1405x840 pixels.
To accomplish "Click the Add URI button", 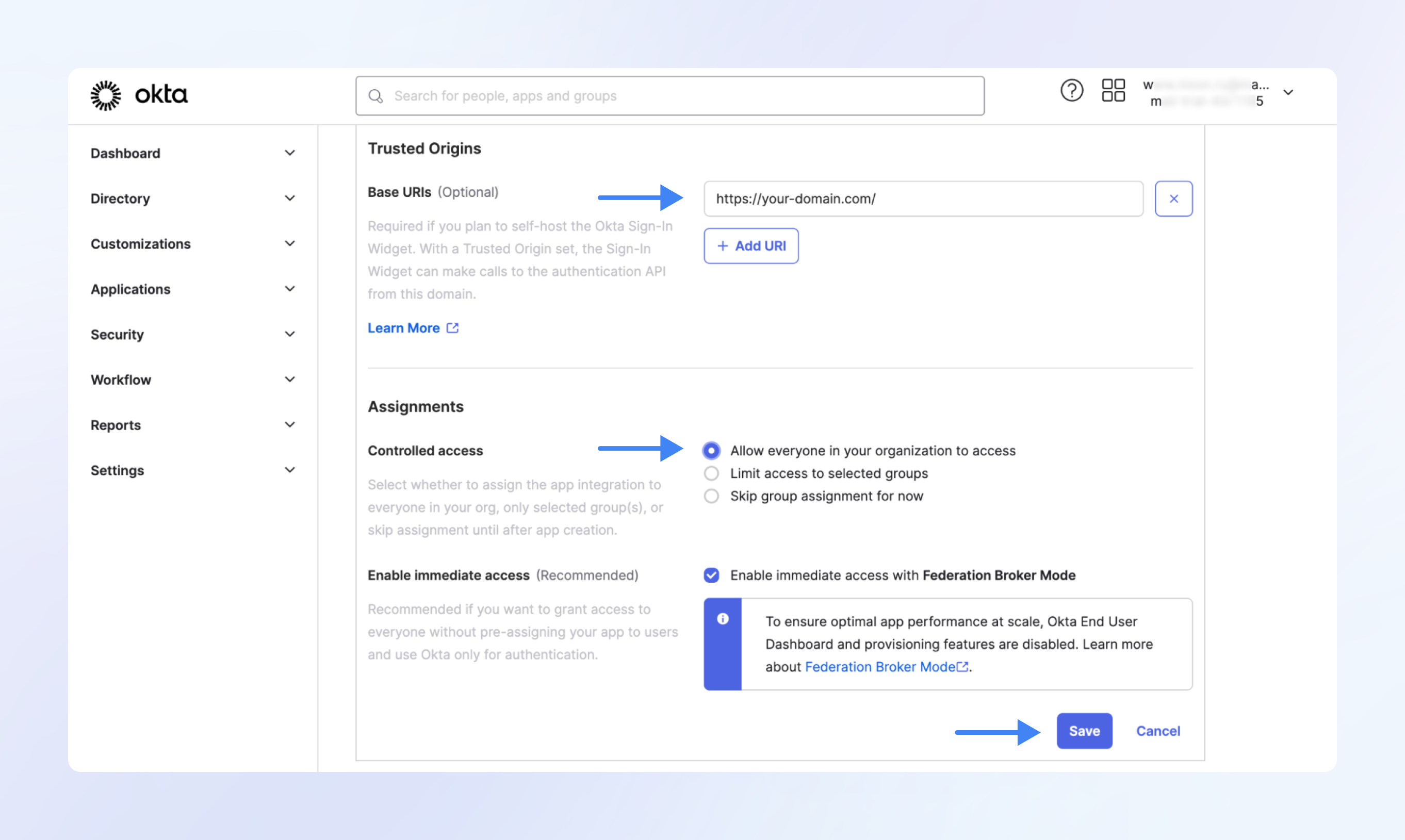I will pos(750,246).
